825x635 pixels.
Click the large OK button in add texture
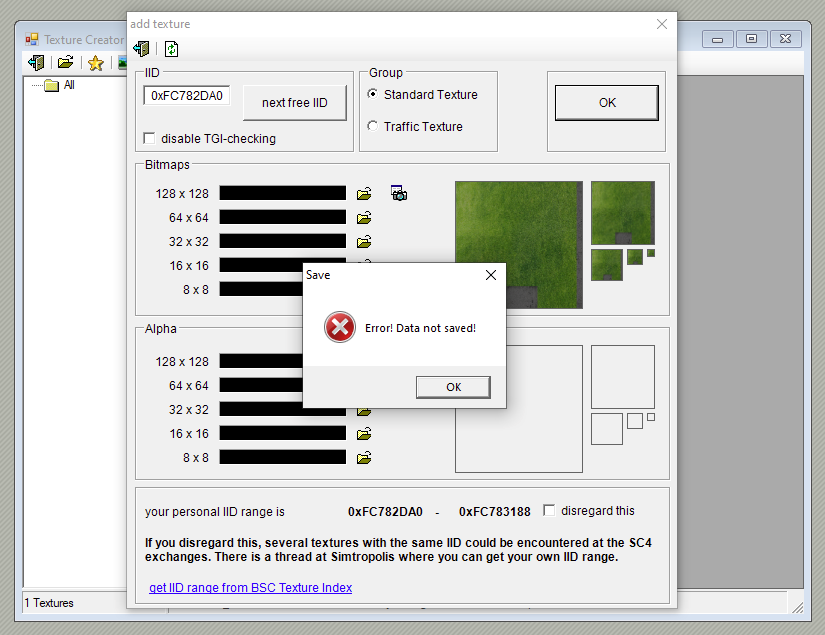pos(607,103)
